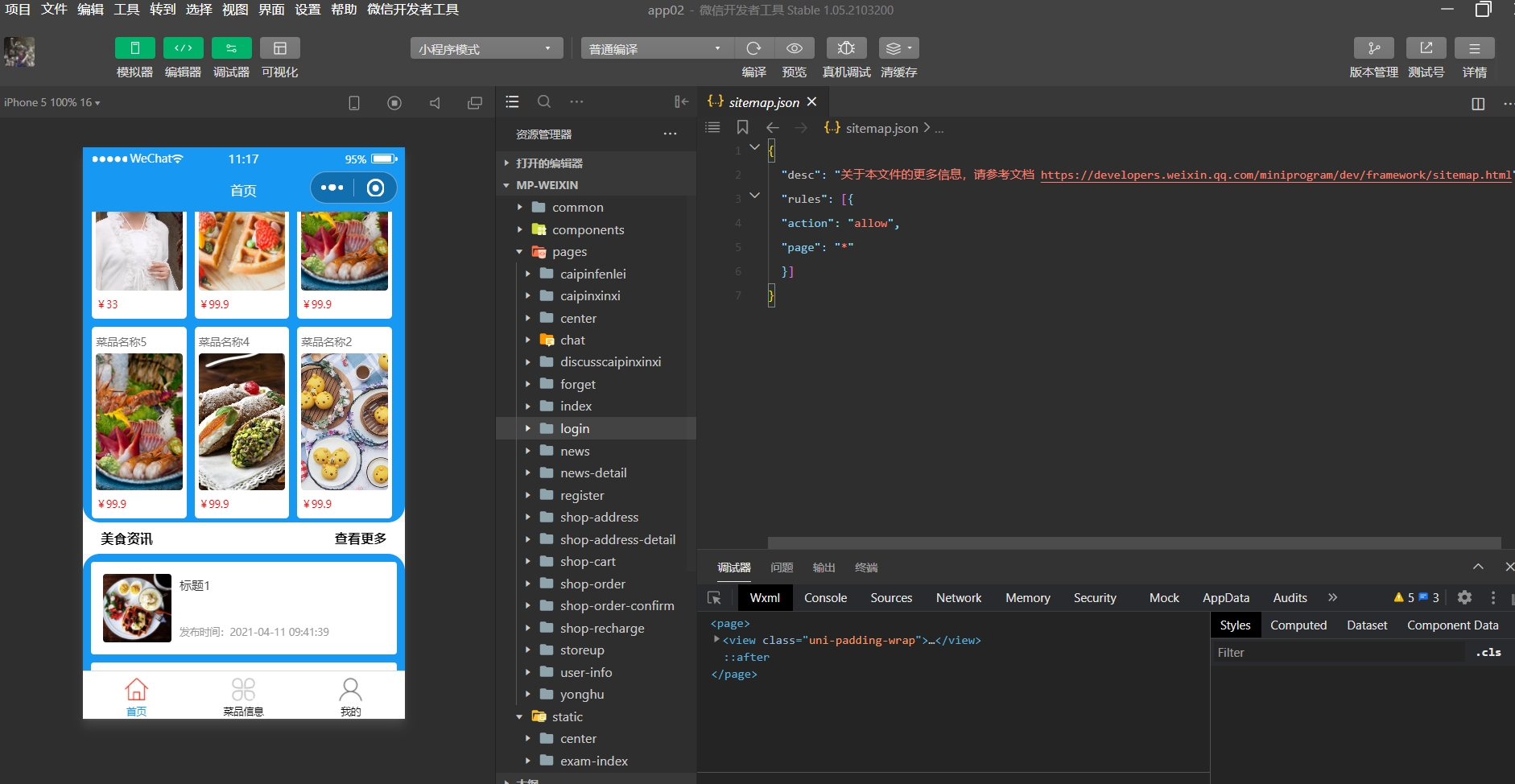This screenshot has width=1515, height=784.
Task: Click the Styles Filter input field
Action: point(1339,653)
